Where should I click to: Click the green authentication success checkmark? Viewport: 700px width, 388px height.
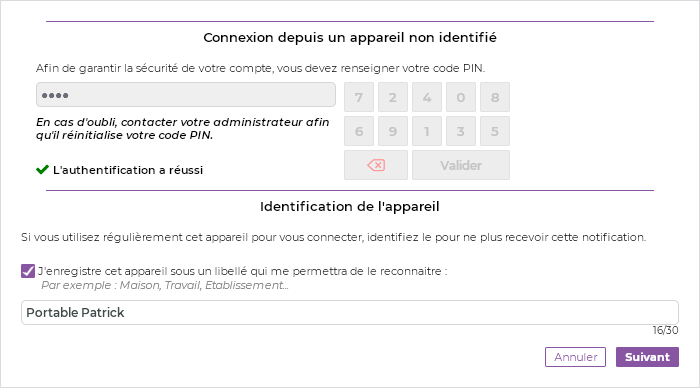pos(42,170)
